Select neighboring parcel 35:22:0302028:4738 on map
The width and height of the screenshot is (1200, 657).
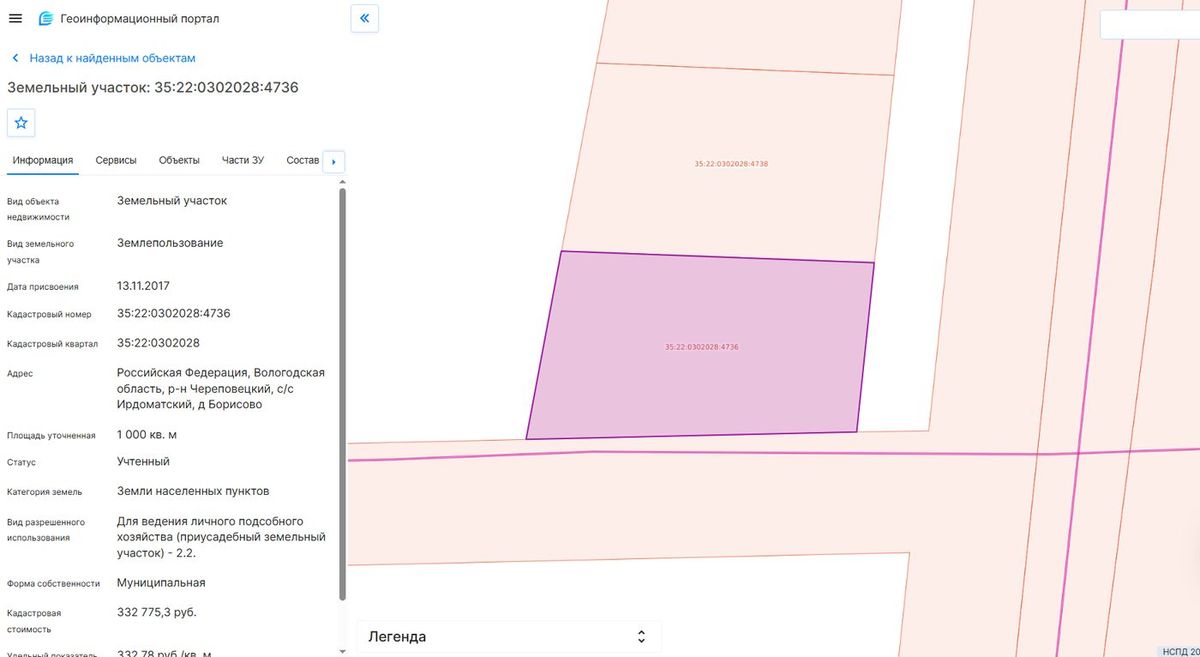(x=731, y=163)
